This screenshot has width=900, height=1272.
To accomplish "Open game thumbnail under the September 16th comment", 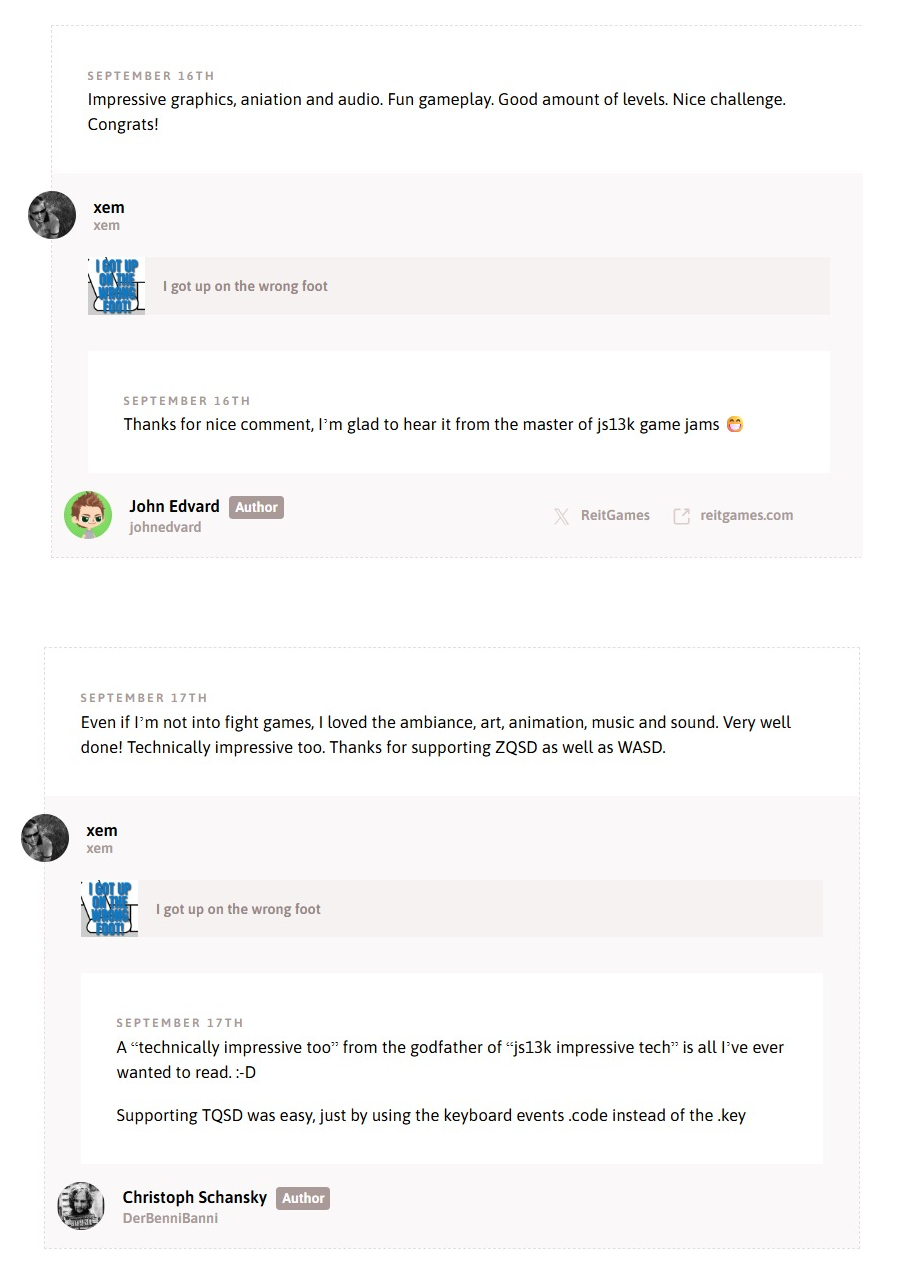I will pos(117,286).
